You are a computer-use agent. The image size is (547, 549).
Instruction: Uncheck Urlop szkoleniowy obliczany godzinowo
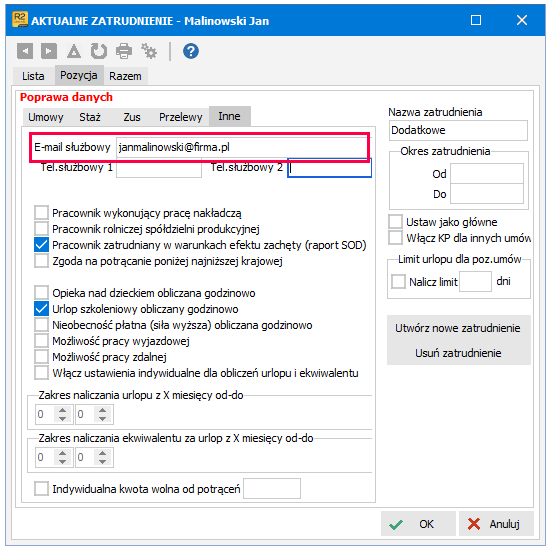(x=41, y=309)
